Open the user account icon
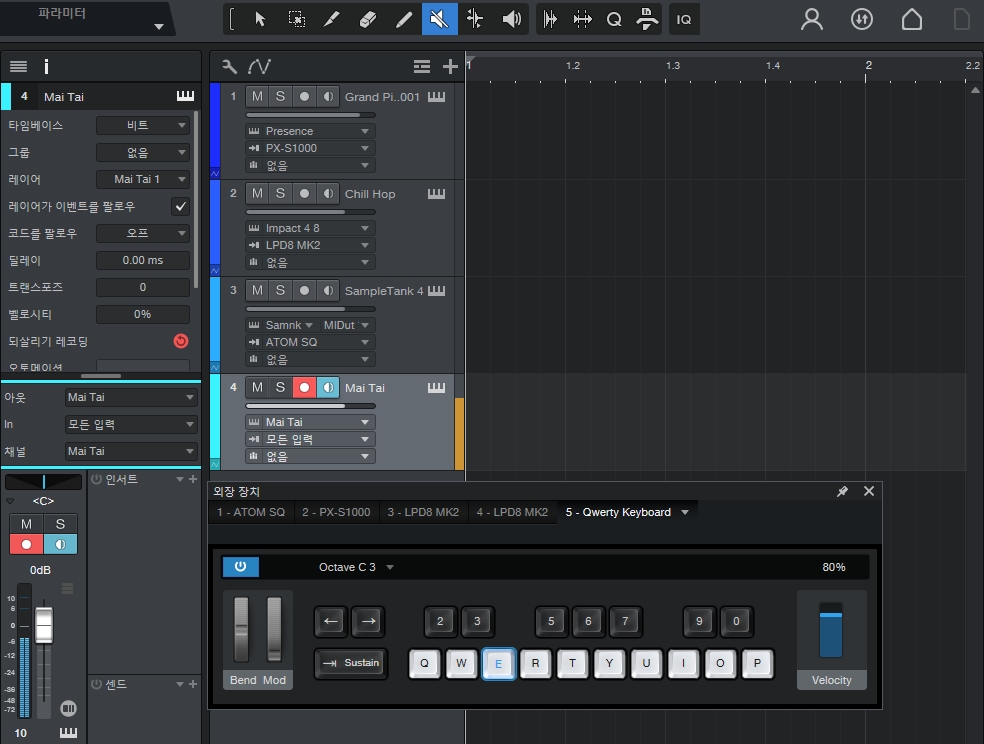 811,19
